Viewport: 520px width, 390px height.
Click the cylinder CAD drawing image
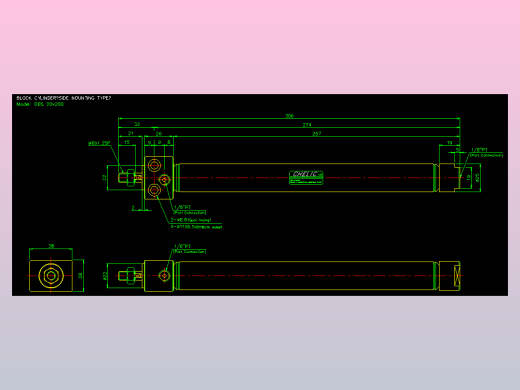[260, 195]
